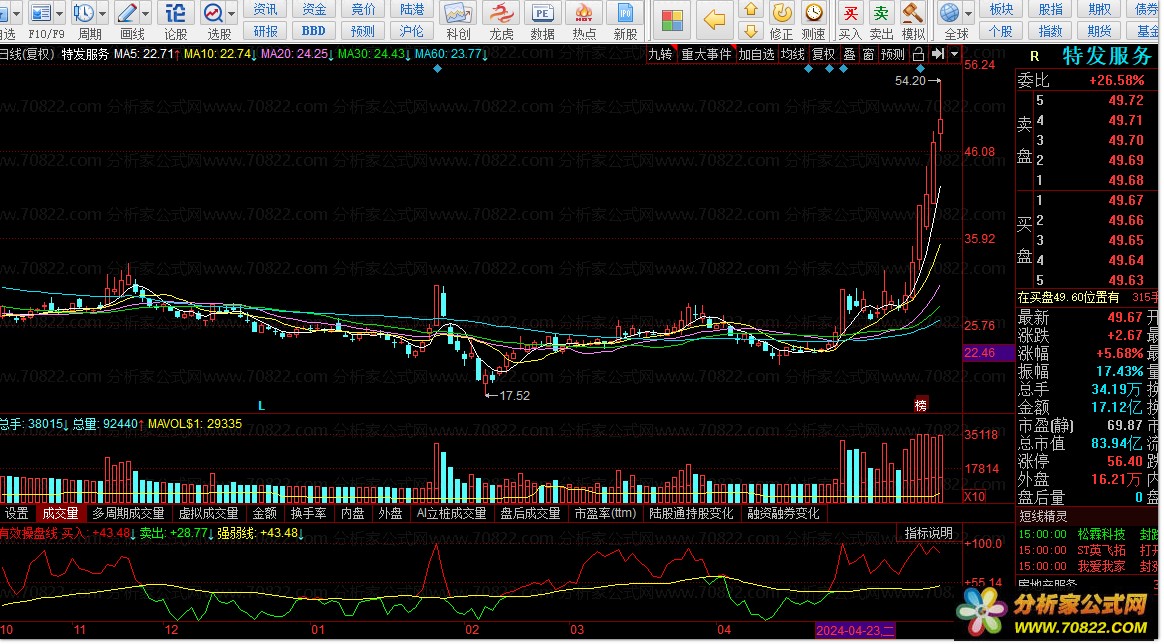
Task: Click the red 买入 buy icon
Action: click(850, 13)
